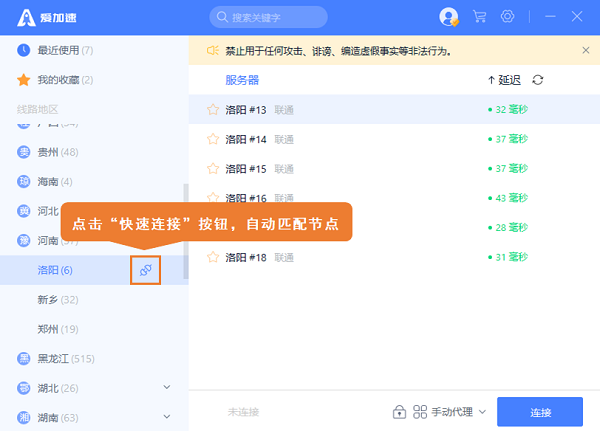600x431 pixels.
Task: Click the 湖南 region badge icon
Action: [24, 417]
